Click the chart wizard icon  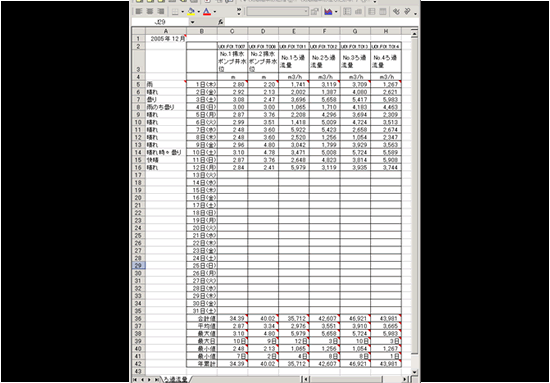click(x=328, y=12)
